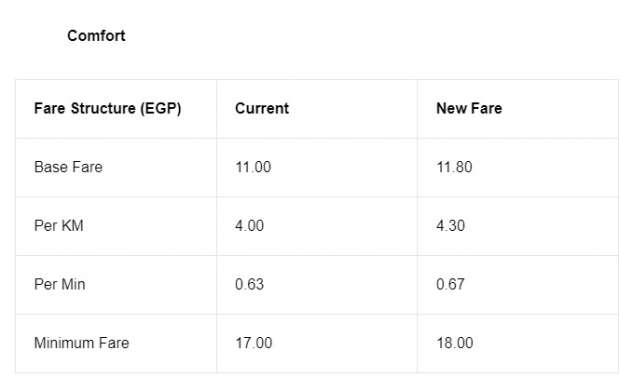This screenshot has height=391, width=620.
Task: Select the Minimum Fare row label
Action: [81, 343]
